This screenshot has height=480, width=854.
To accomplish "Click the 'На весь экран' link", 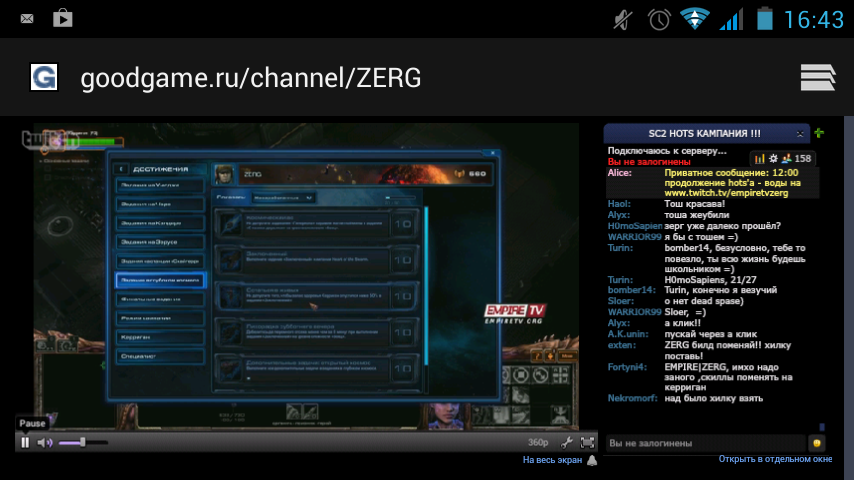I will tap(552, 460).
